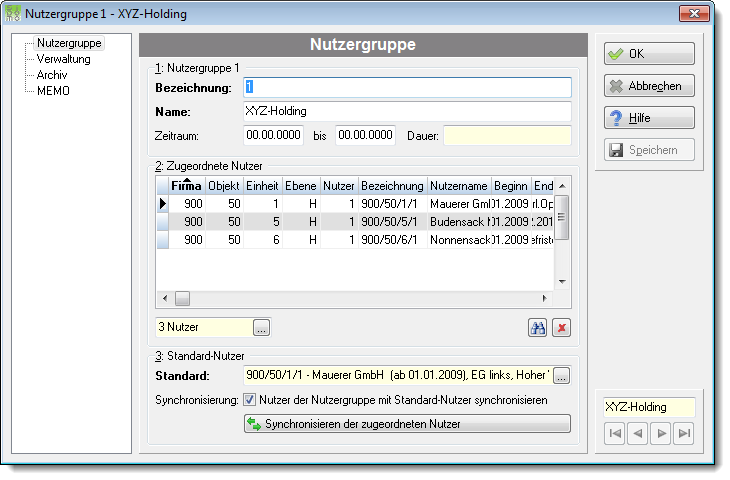
Task: Click the Hilfe question mark button
Action: (649, 118)
